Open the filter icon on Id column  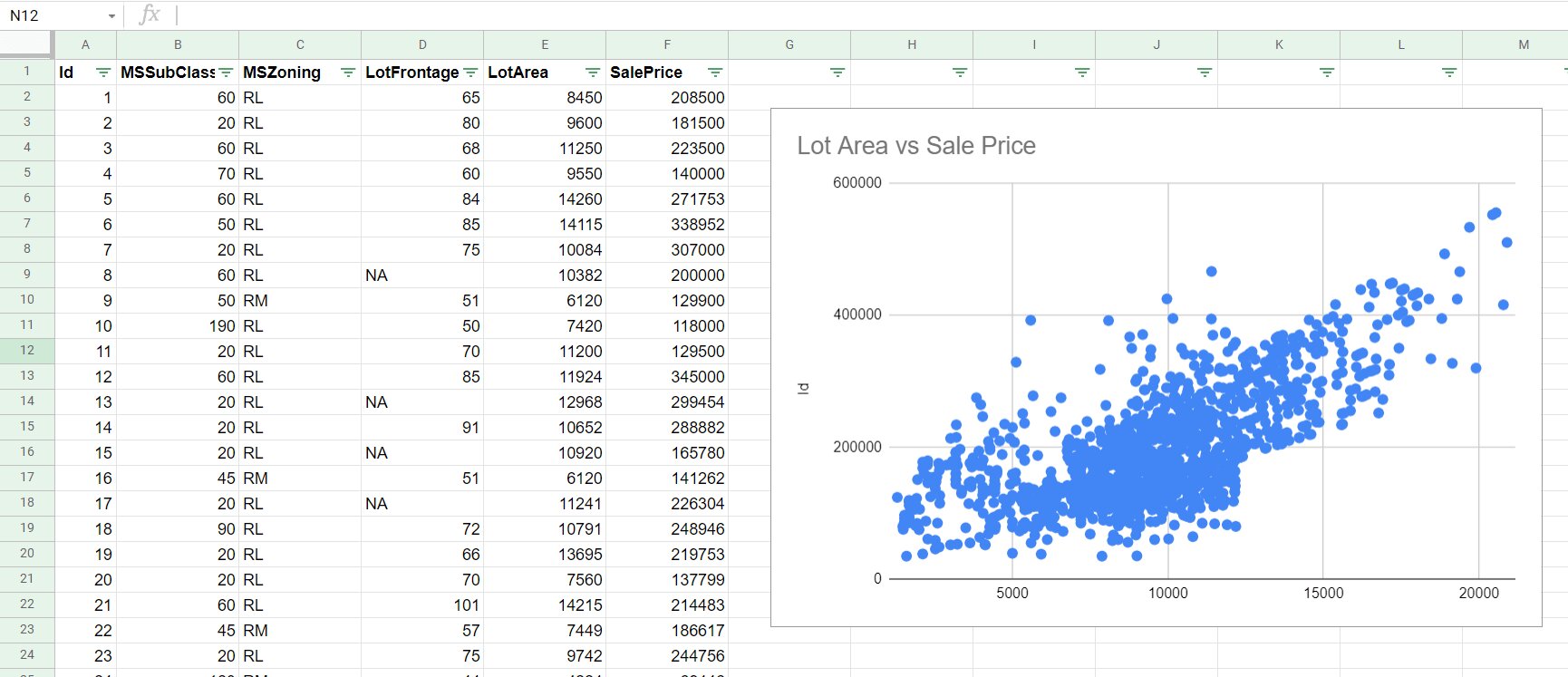click(103, 73)
